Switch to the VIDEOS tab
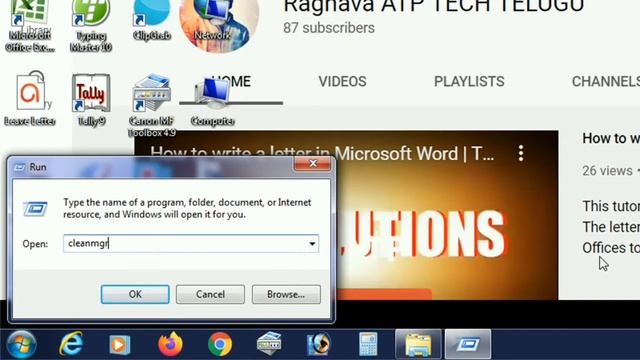640x360 pixels. pos(342,82)
